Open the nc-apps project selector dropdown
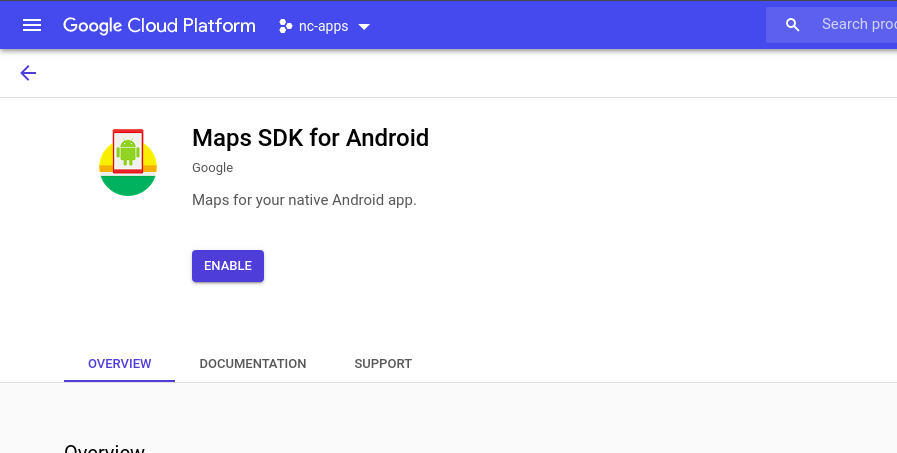The width and height of the screenshot is (897, 453). tap(324, 26)
